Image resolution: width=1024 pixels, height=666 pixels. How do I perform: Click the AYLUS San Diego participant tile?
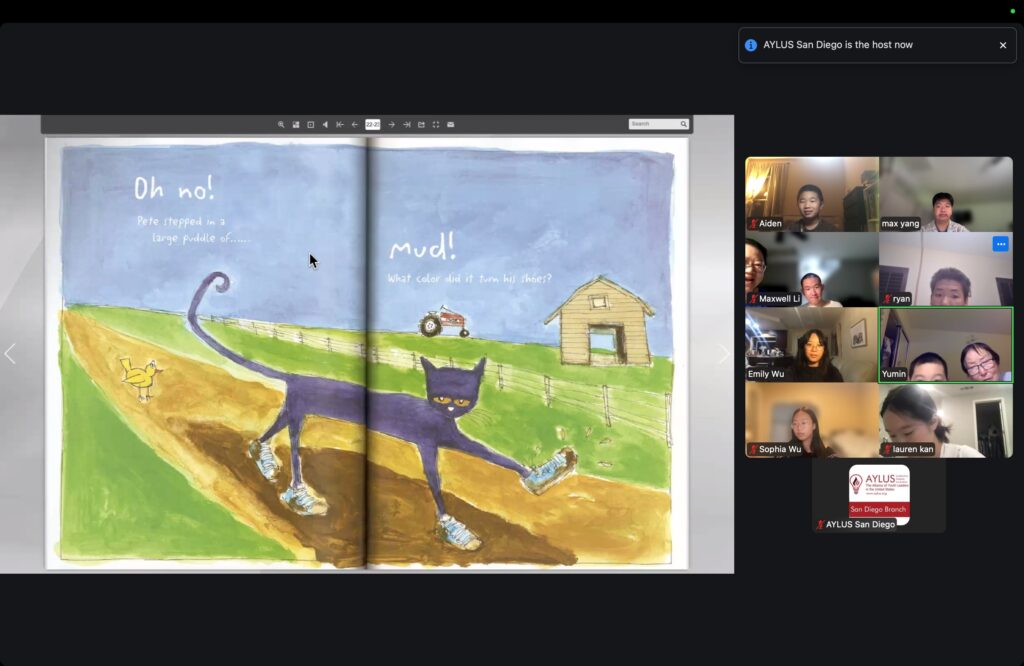pyautogui.click(x=878, y=496)
